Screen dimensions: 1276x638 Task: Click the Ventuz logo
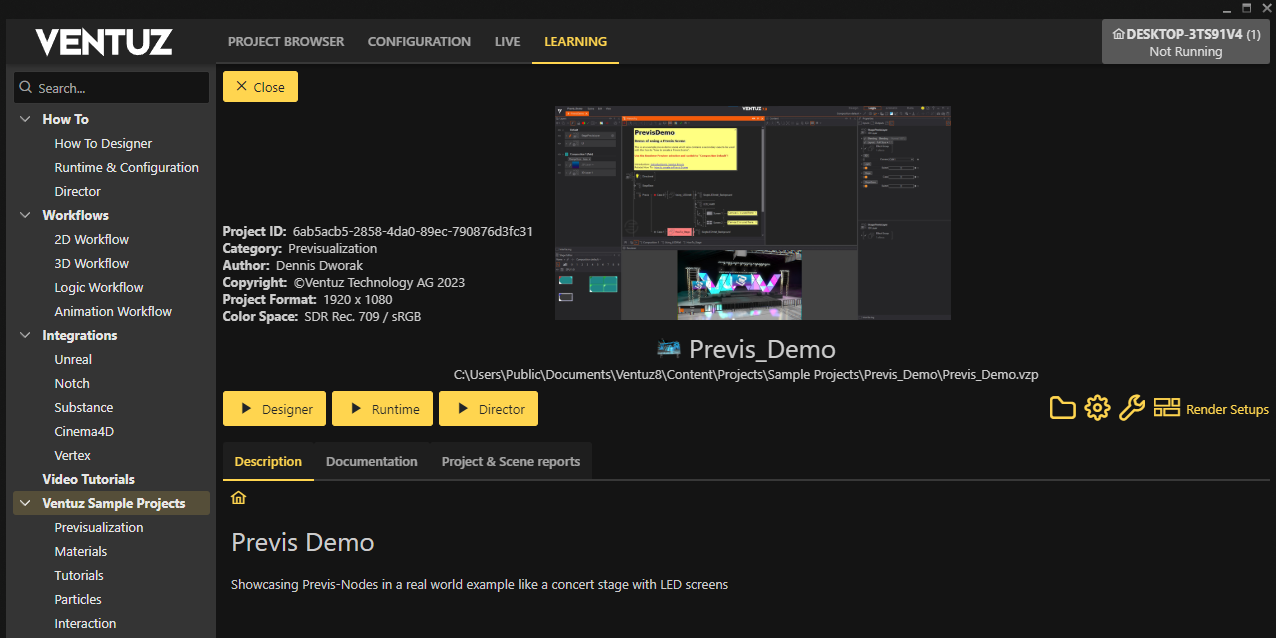104,42
